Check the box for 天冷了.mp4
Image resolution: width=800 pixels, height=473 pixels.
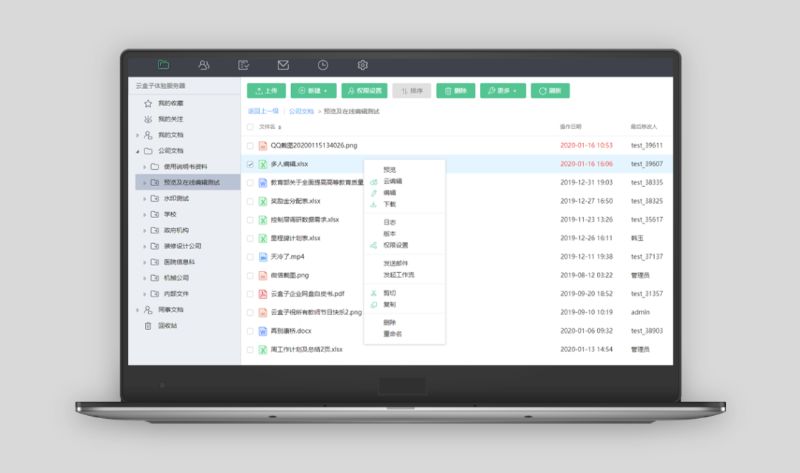tap(250, 257)
